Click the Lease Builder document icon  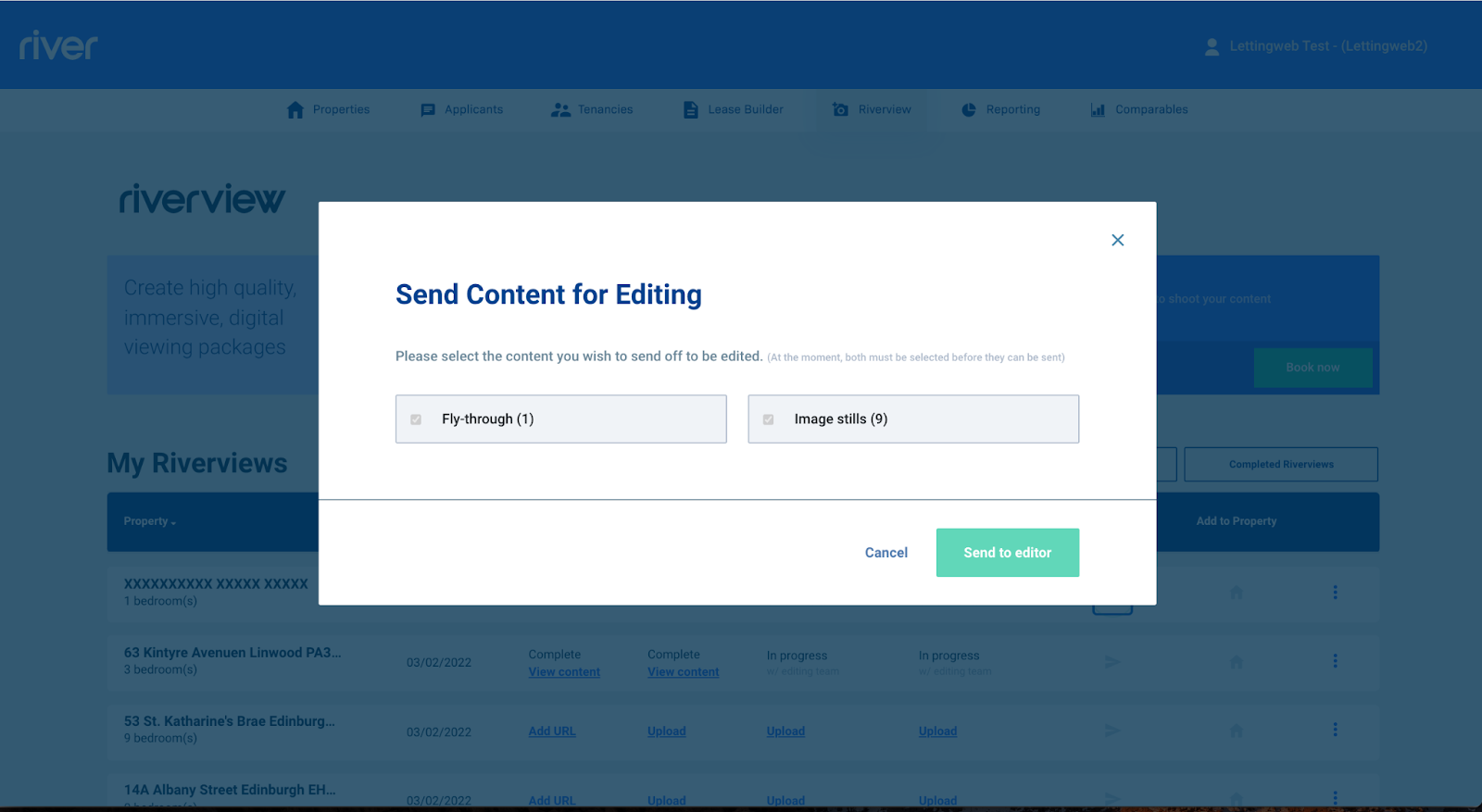click(691, 110)
